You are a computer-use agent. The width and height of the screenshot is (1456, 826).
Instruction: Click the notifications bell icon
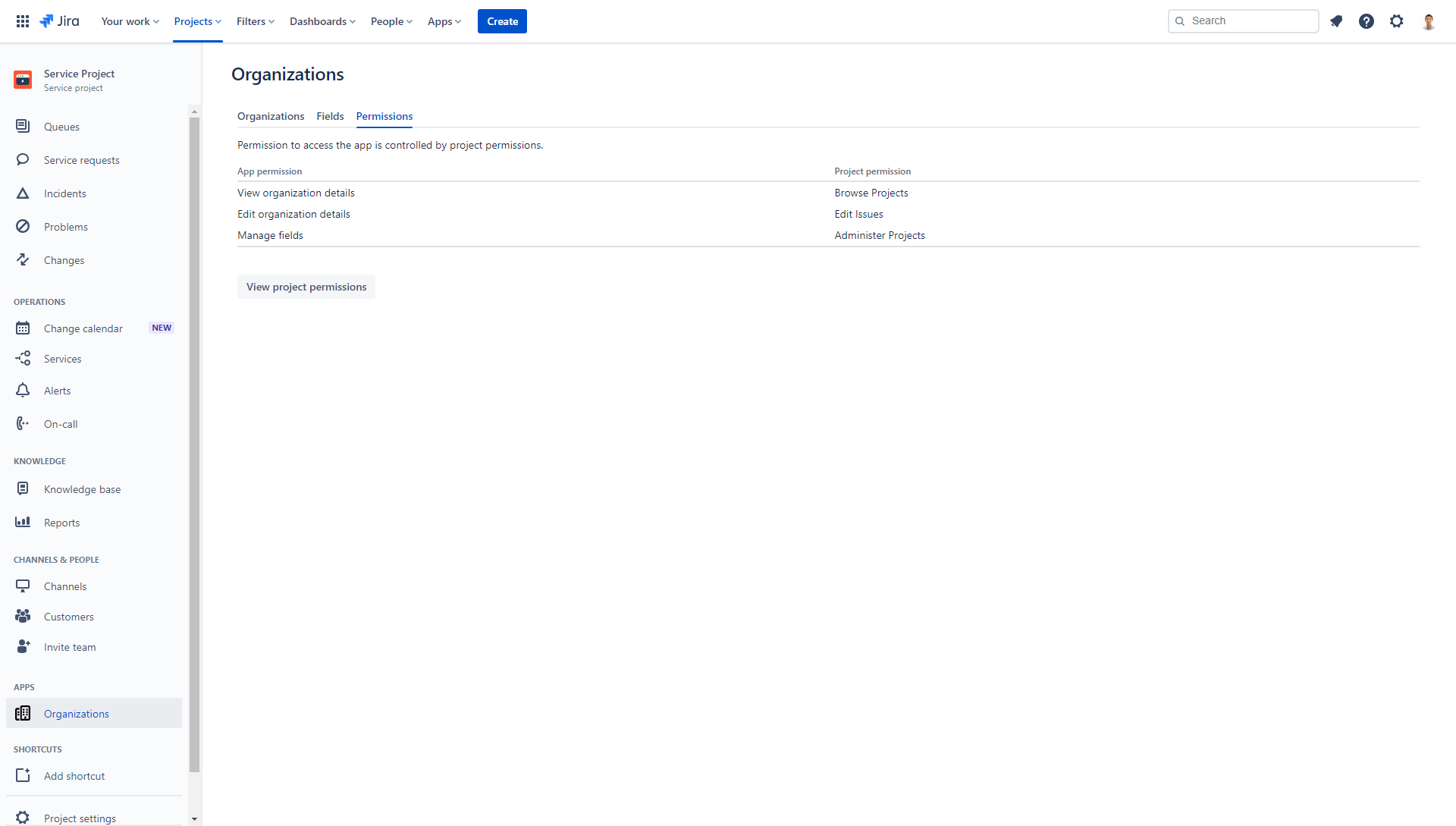point(1336,21)
